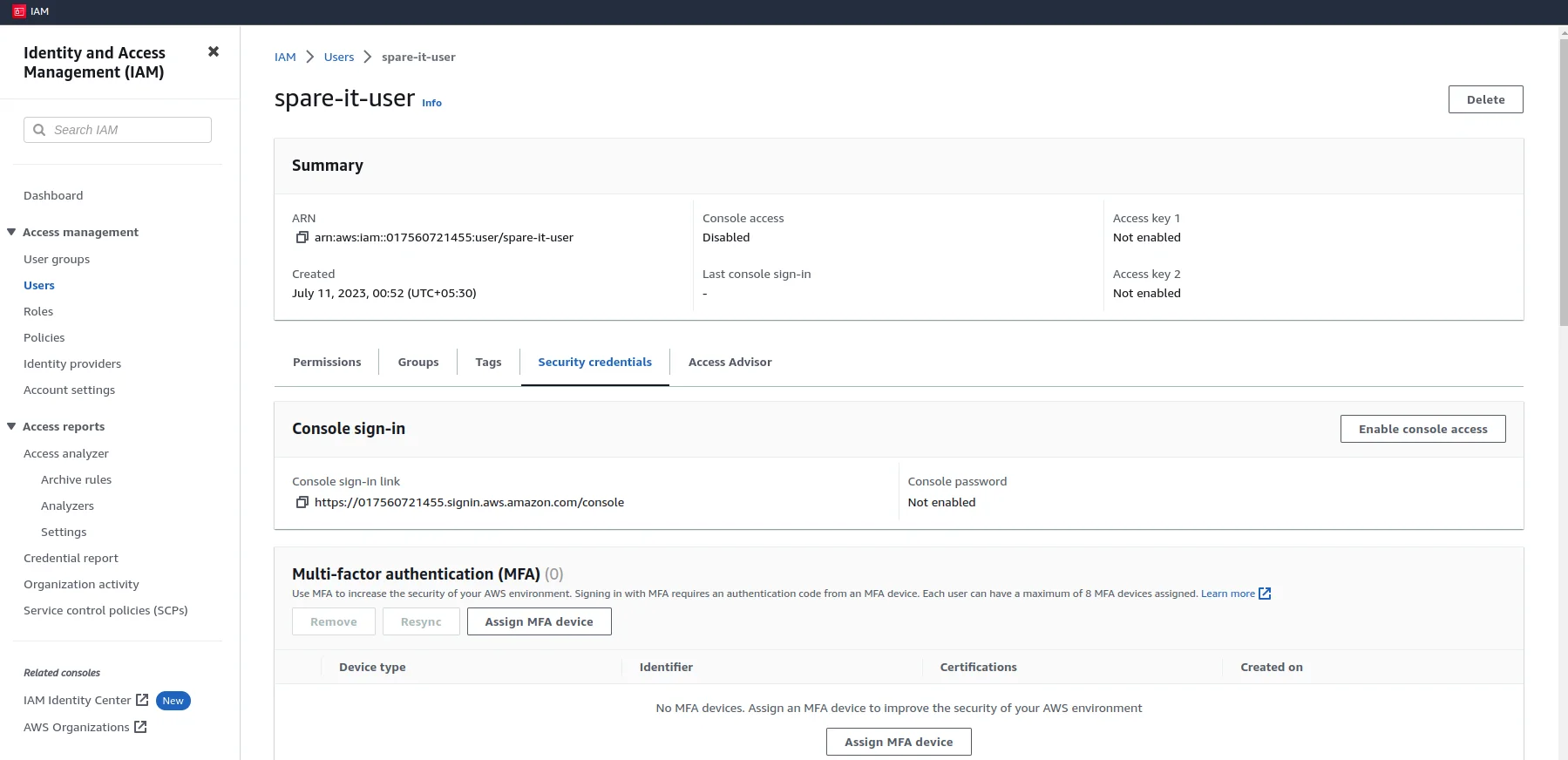Open the Dashboard page

coord(53,195)
